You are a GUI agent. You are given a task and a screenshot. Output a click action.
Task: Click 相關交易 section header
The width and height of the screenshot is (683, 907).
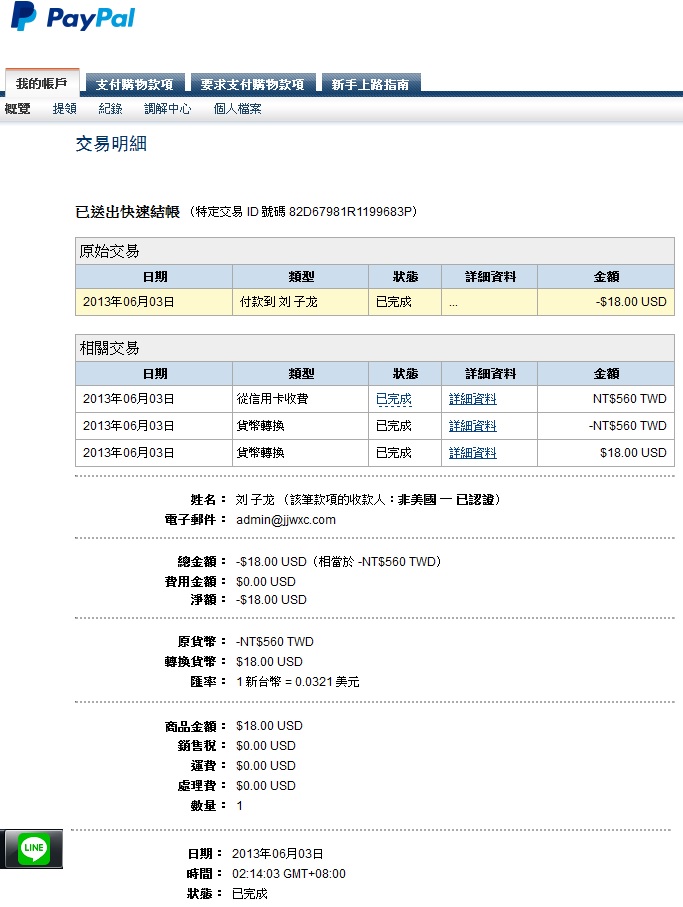[375, 348]
